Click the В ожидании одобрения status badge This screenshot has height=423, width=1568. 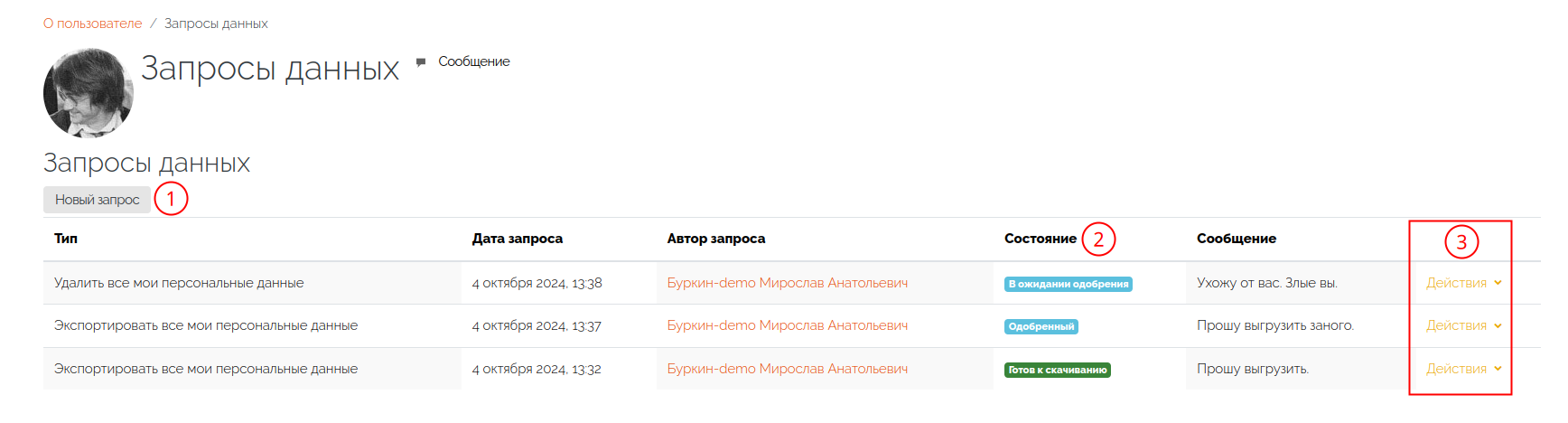tap(1069, 284)
